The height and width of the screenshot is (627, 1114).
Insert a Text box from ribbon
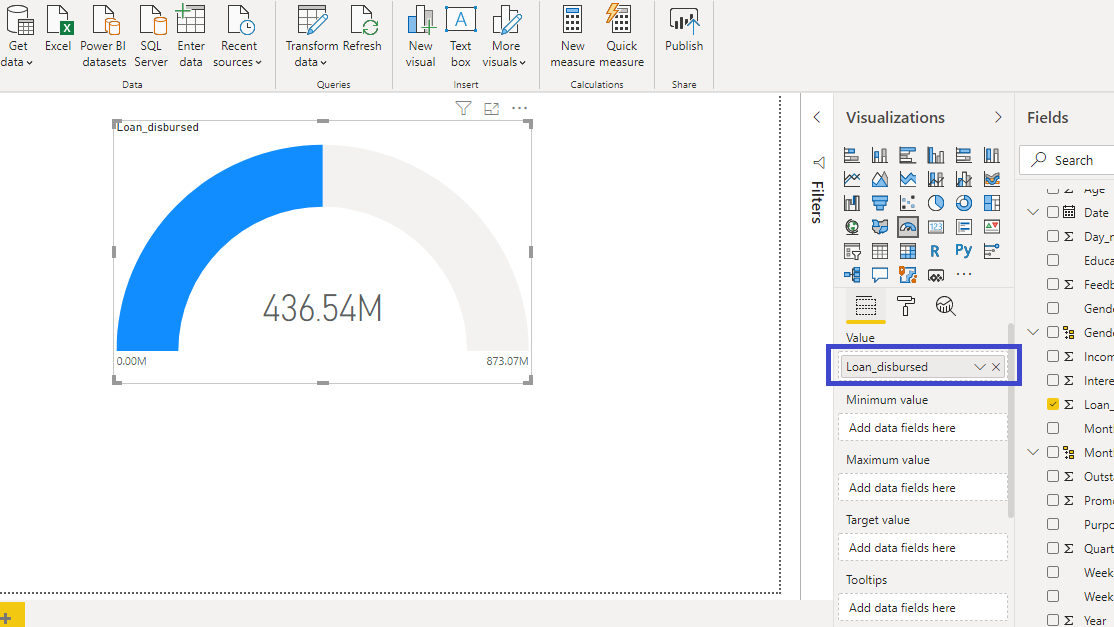coord(460,36)
